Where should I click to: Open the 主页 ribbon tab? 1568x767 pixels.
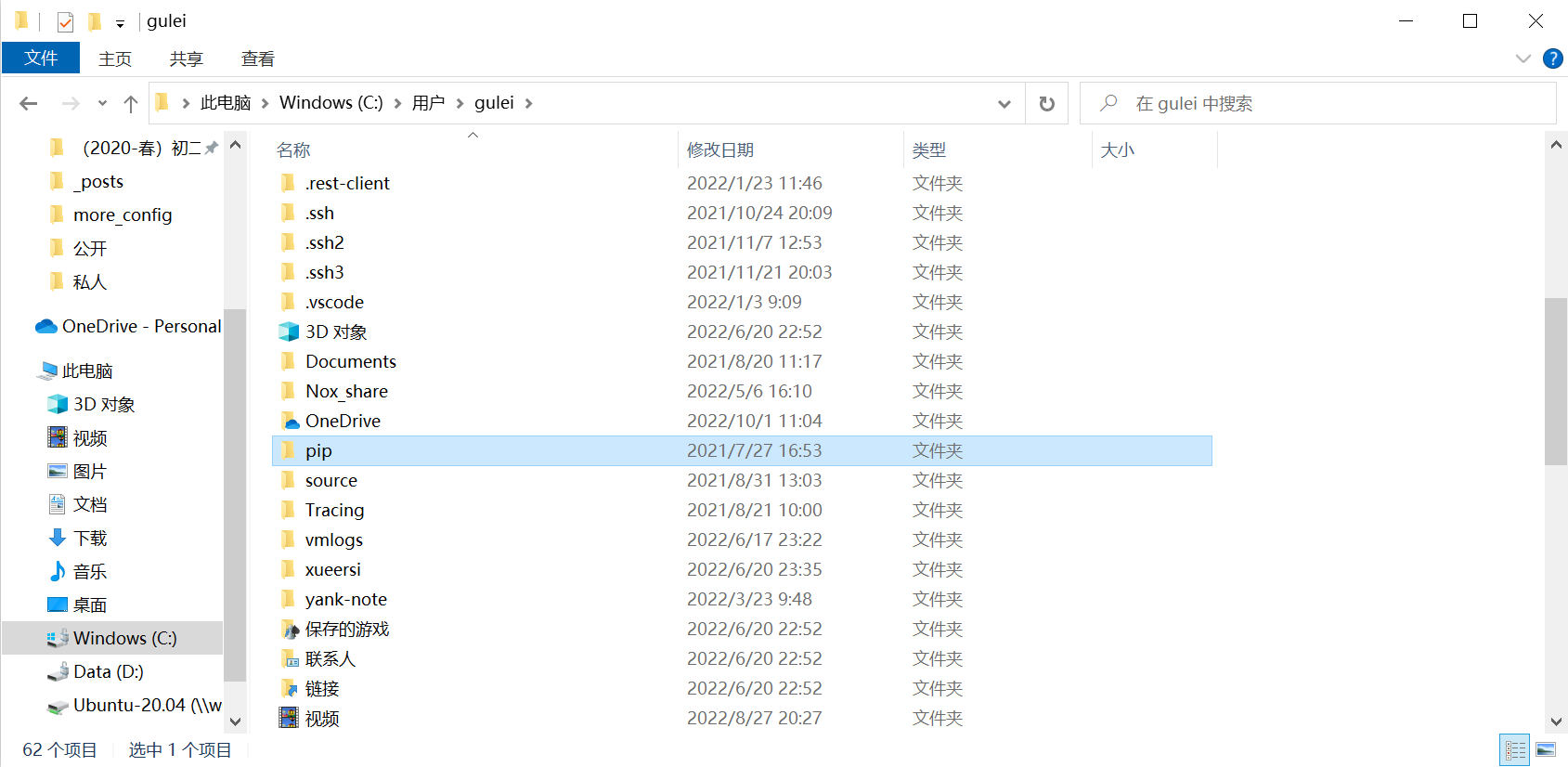115,58
